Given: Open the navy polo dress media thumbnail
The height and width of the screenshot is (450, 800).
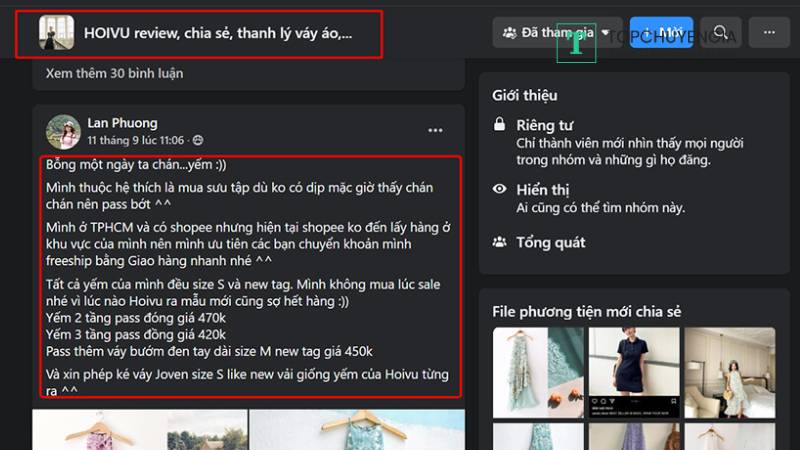Looking at the screenshot, I should (x=634, y=373).
